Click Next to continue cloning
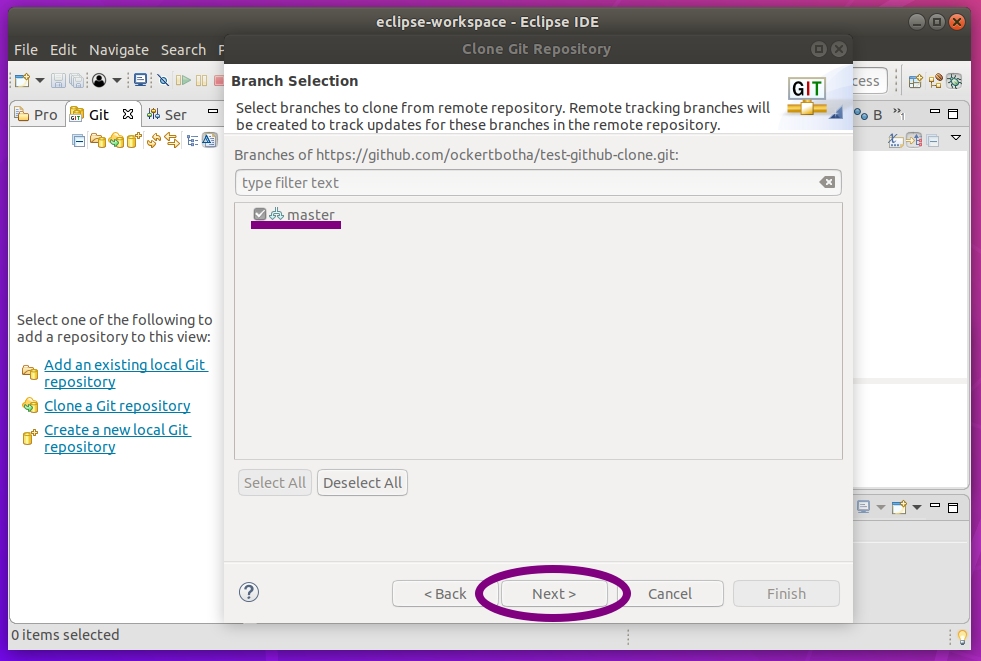This screenshot has height=661, width=981. coord(554,593)
